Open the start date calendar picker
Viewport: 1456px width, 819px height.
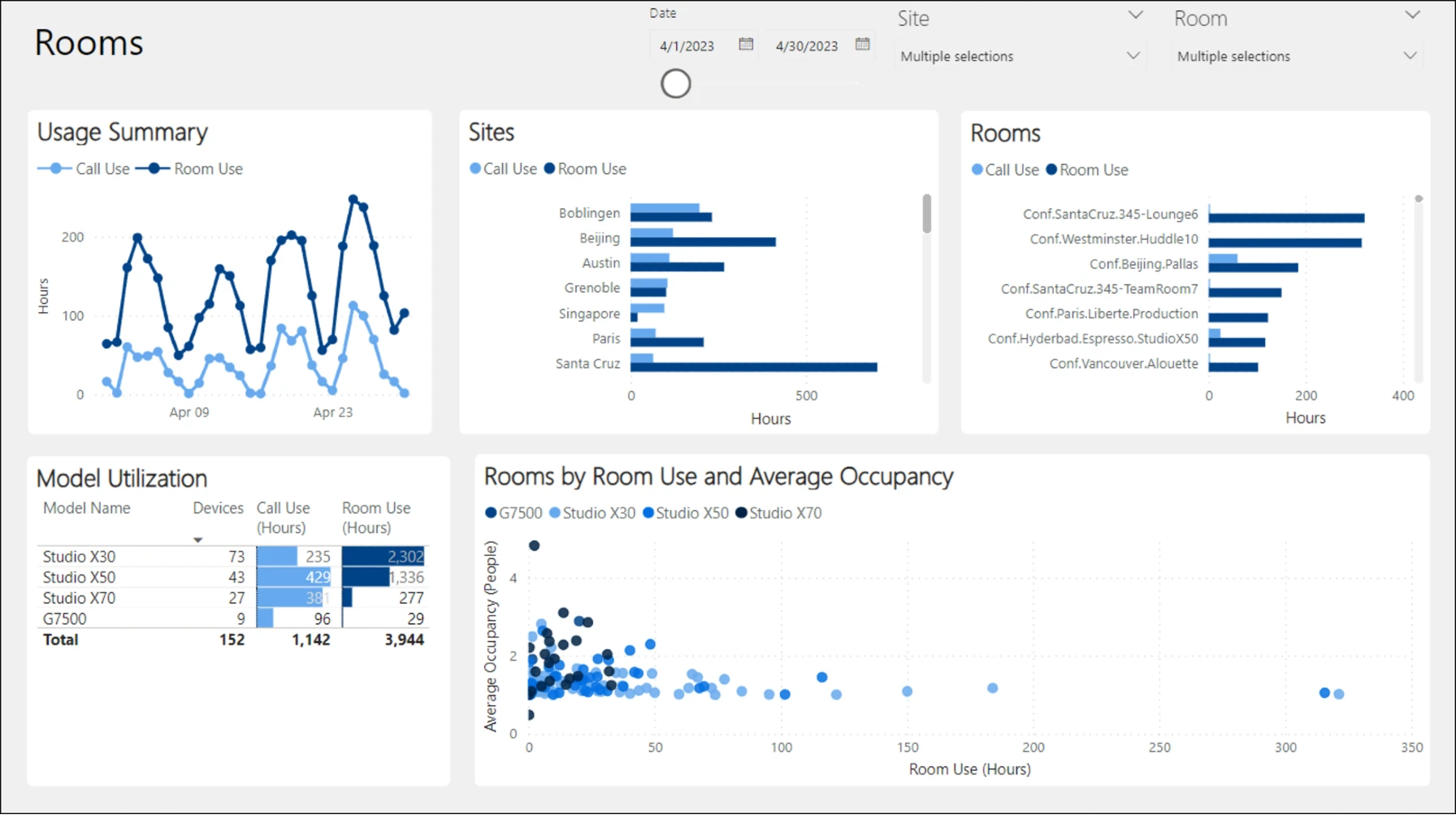746,45
